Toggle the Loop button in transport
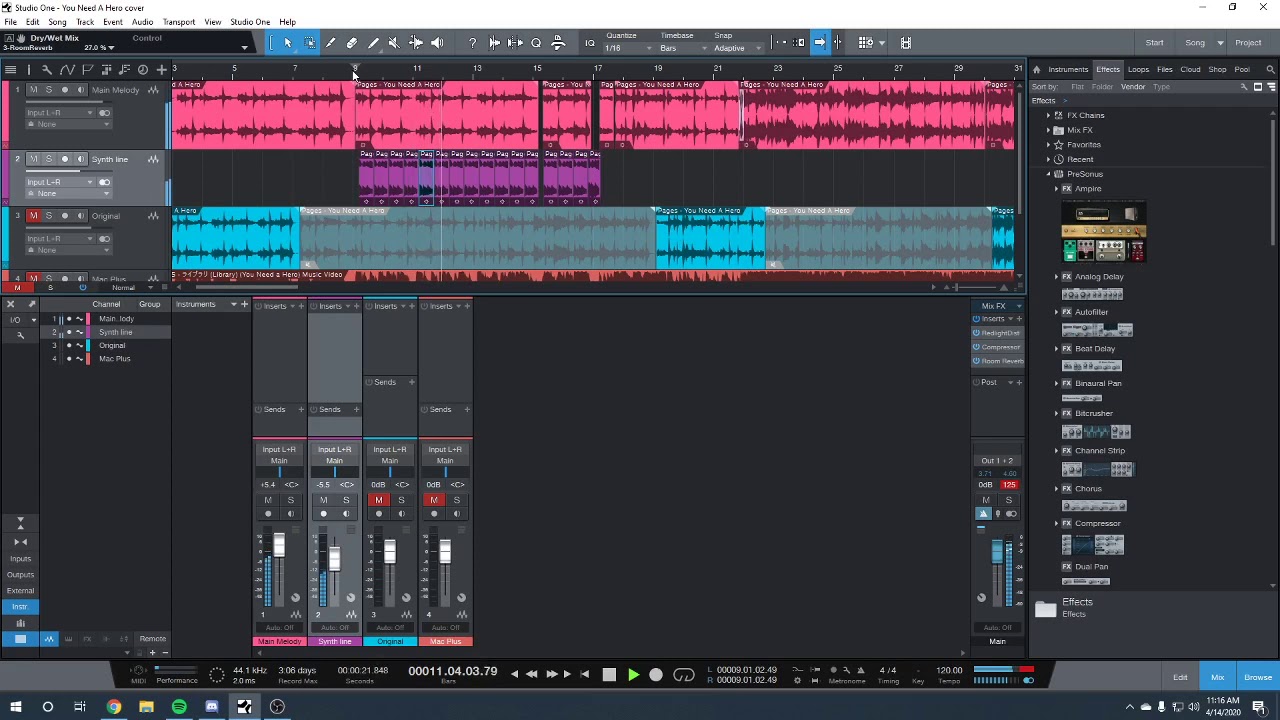Image resolution: width=1280 pixels, height=720 pixels. click(683, 675)
